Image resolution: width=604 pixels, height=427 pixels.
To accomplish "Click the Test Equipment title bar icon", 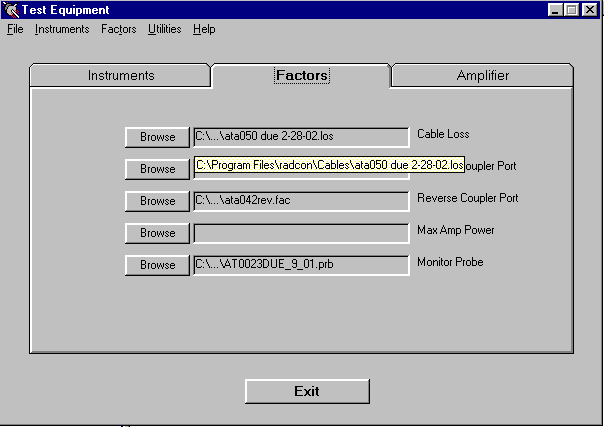I will 11,9.
